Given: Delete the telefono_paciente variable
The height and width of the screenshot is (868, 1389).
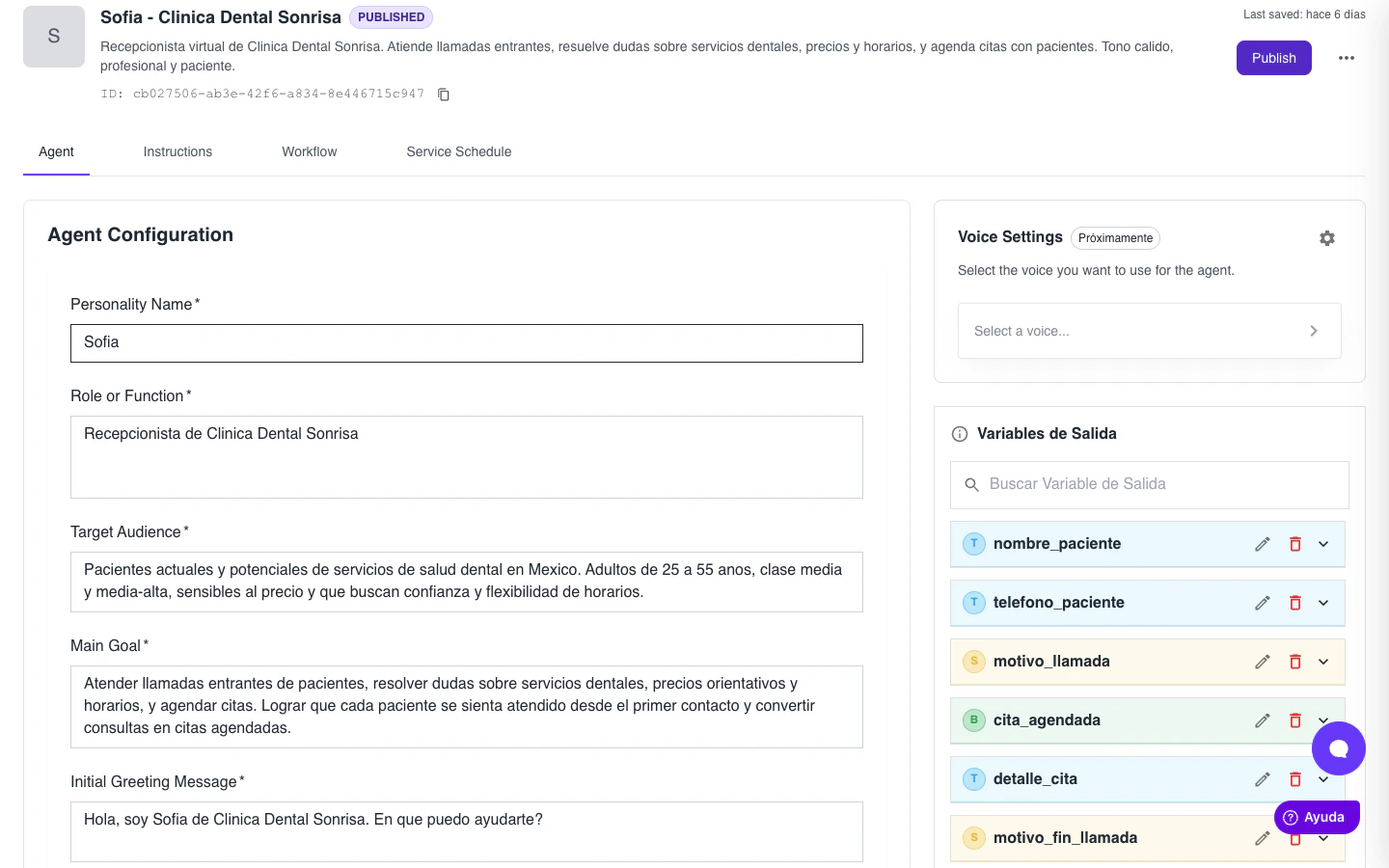Looking at the screenshot, I should coord(1295,603).
